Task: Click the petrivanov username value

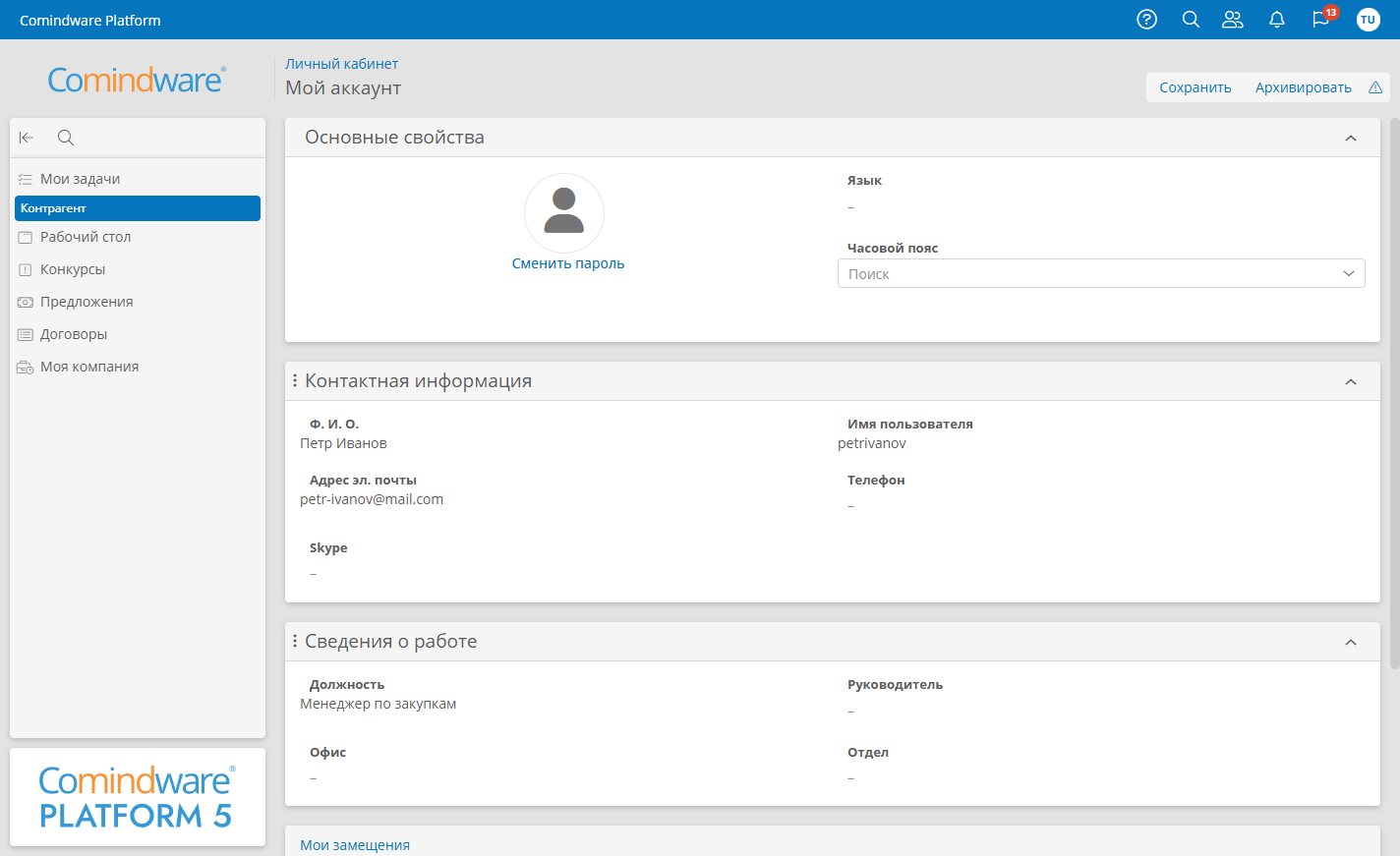Action: tap(872, 443)
